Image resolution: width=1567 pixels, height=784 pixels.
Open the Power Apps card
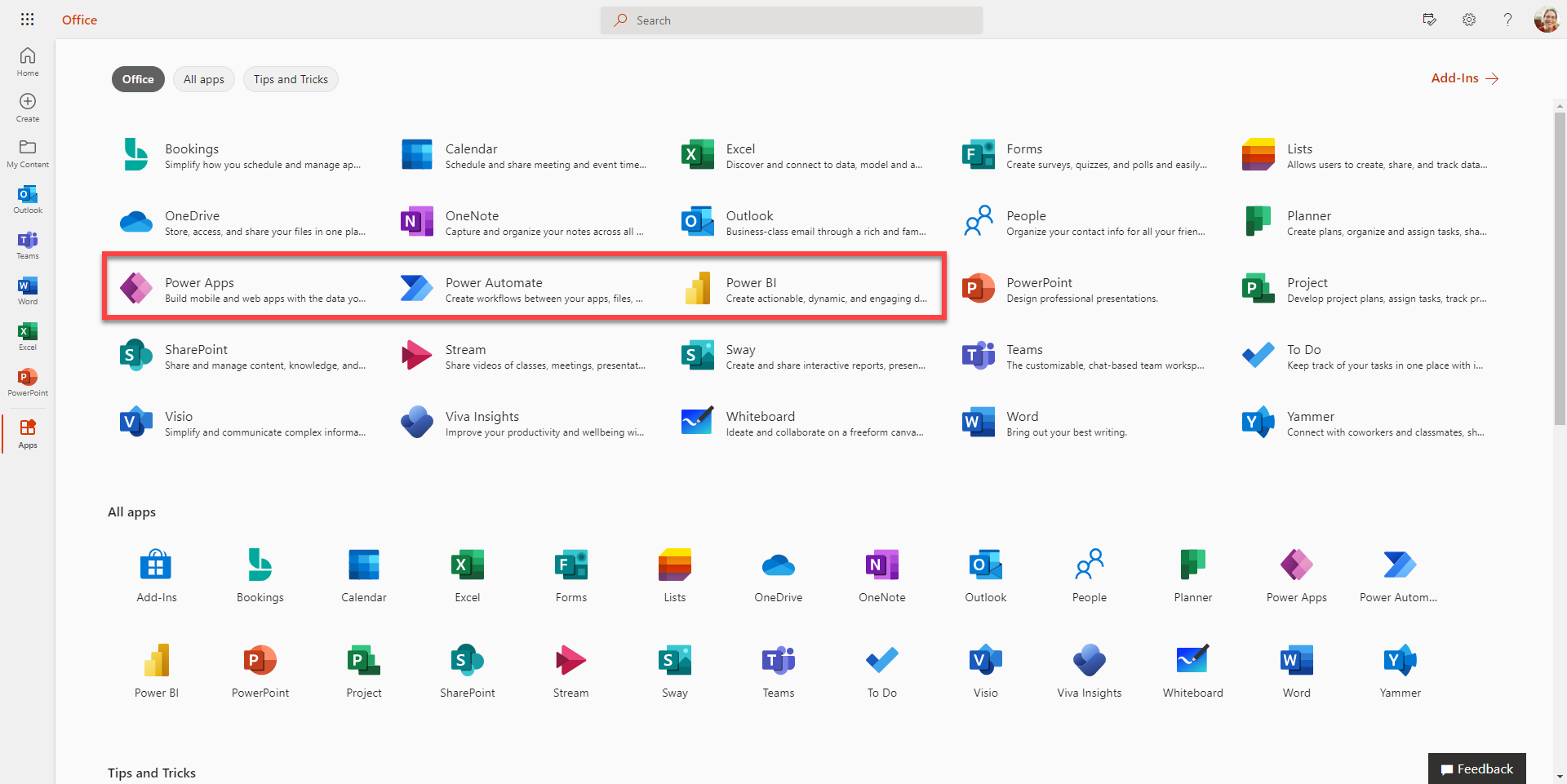242,289
